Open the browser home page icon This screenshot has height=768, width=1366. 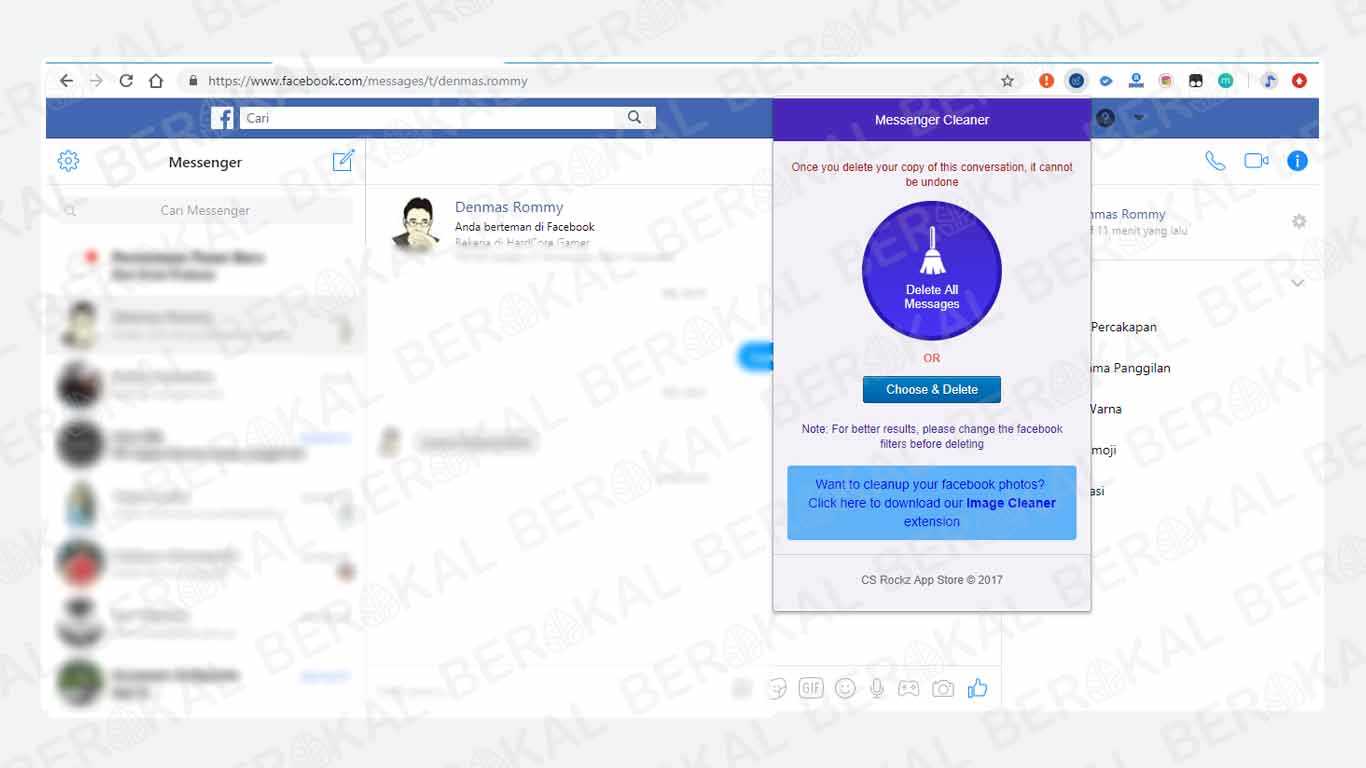click(156, 81)
